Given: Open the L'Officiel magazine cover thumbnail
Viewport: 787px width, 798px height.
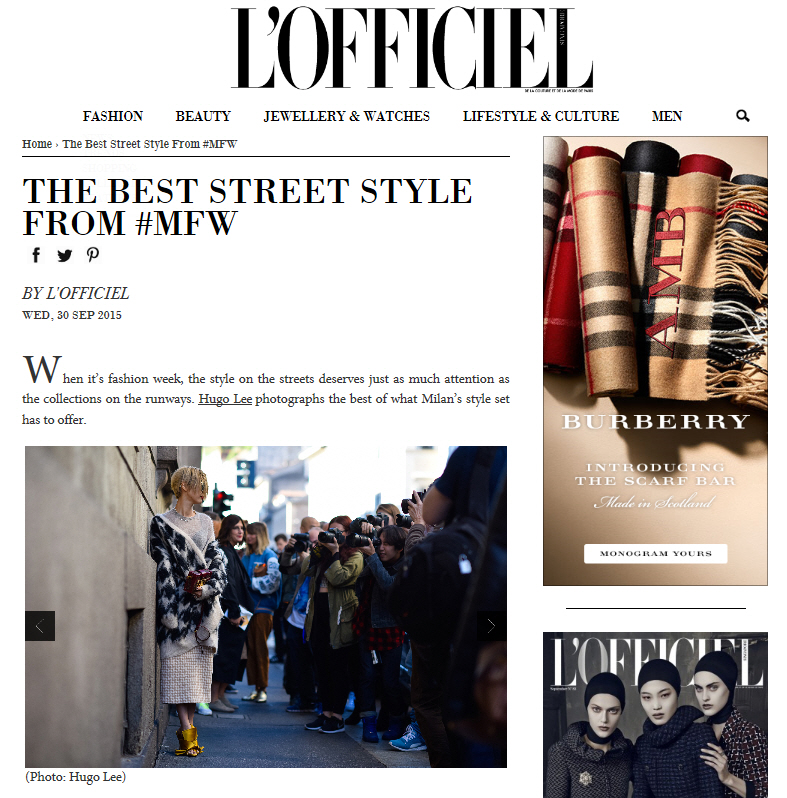Looking at the screenshot, I should [x=655, y=715].
